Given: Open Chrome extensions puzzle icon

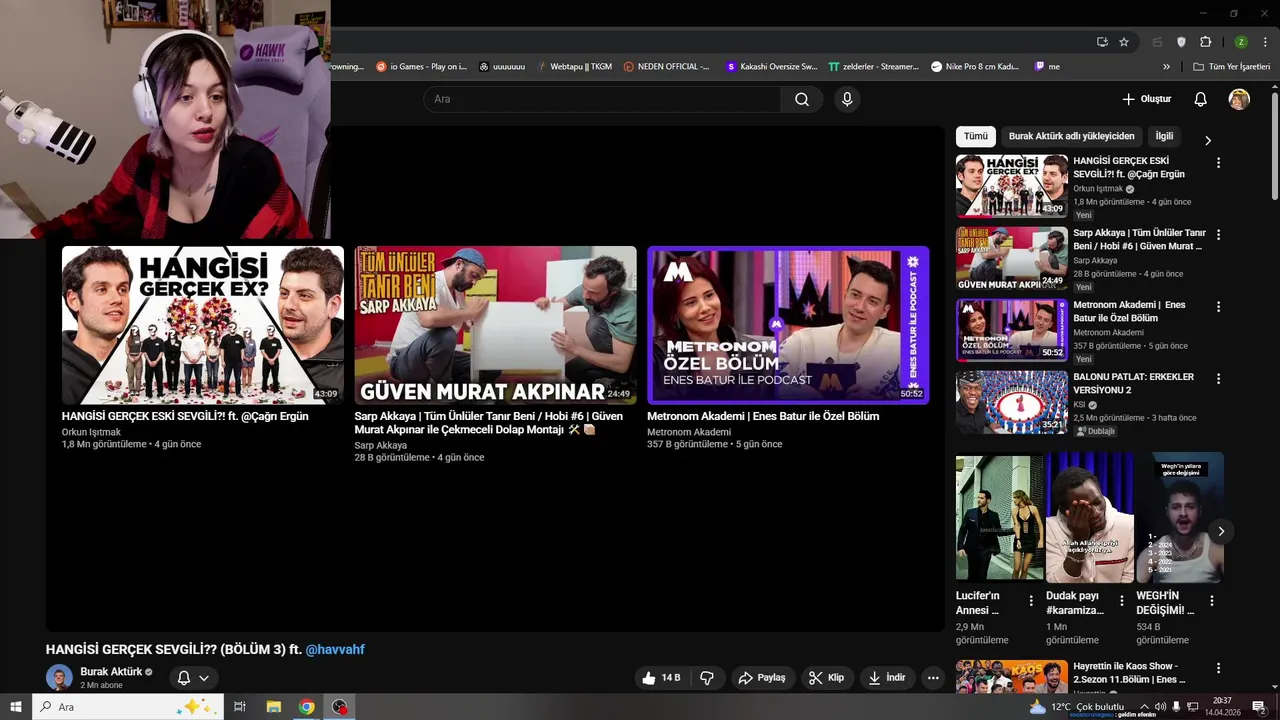Looking at the screenshot, I should tap(1205, 42).
